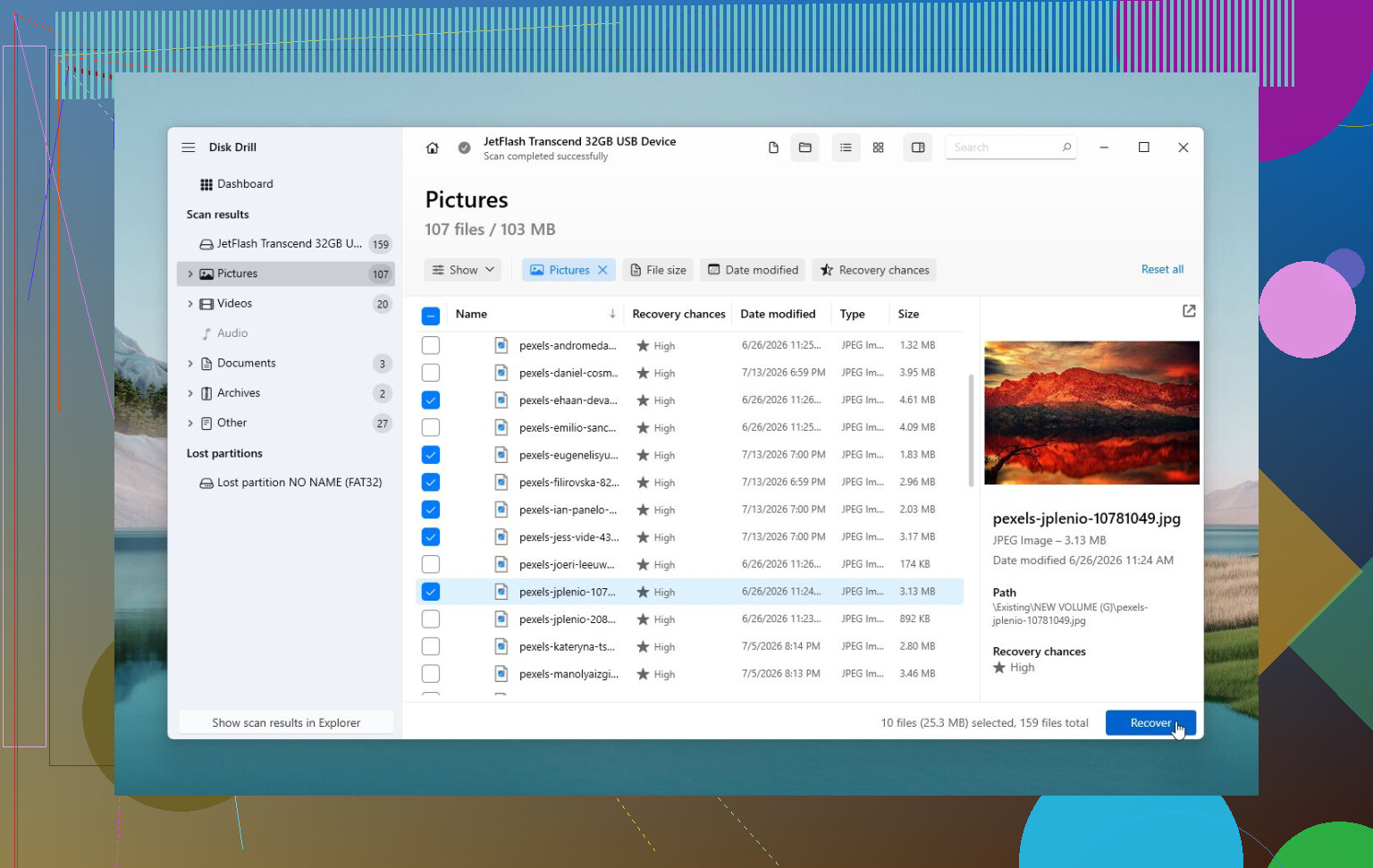Select the folder view icon

point(804,147)
